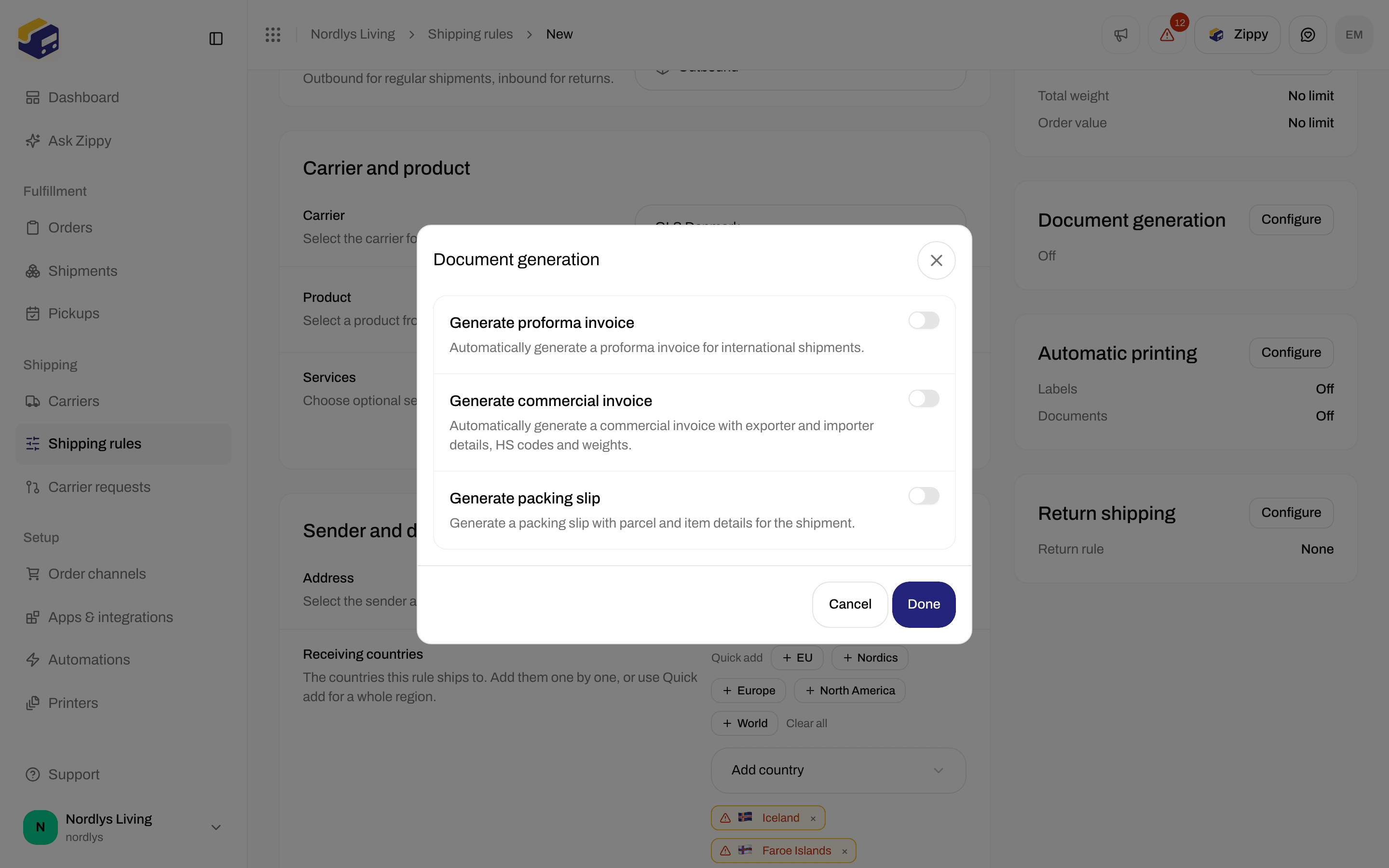The height and width of the screenshot is (868, 1389).
Task: Click Shipping rules breadcrumb
Action: [x=470, y=34]
